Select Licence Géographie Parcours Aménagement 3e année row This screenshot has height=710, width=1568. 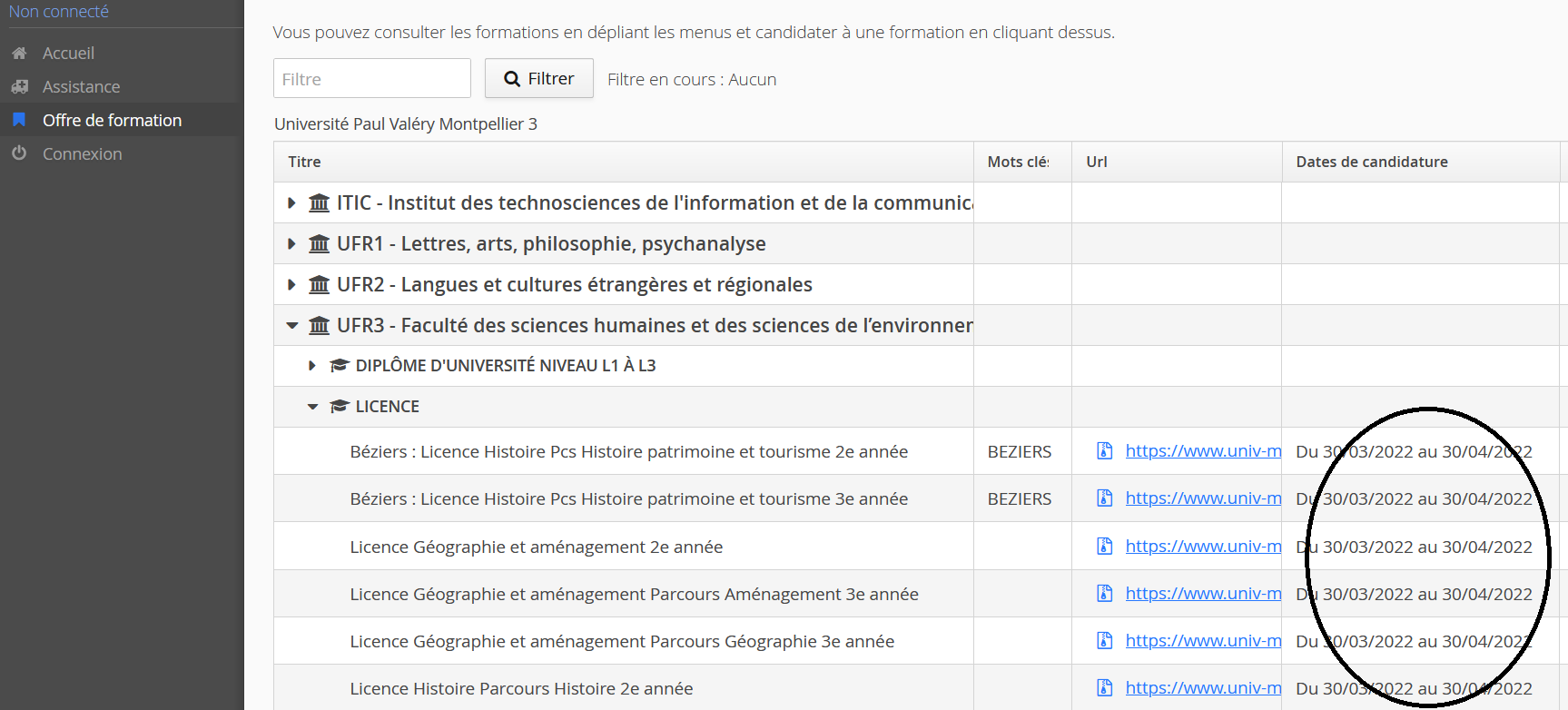click(x=634, y=594)
